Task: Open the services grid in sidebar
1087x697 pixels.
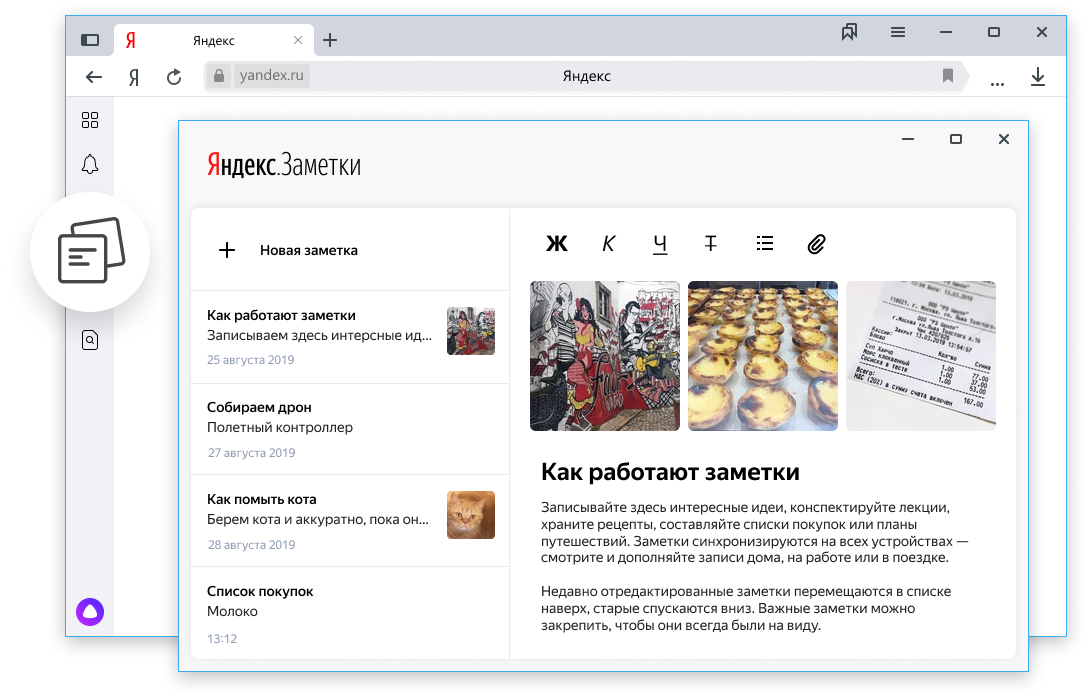Action: click(x=90, y=120)
